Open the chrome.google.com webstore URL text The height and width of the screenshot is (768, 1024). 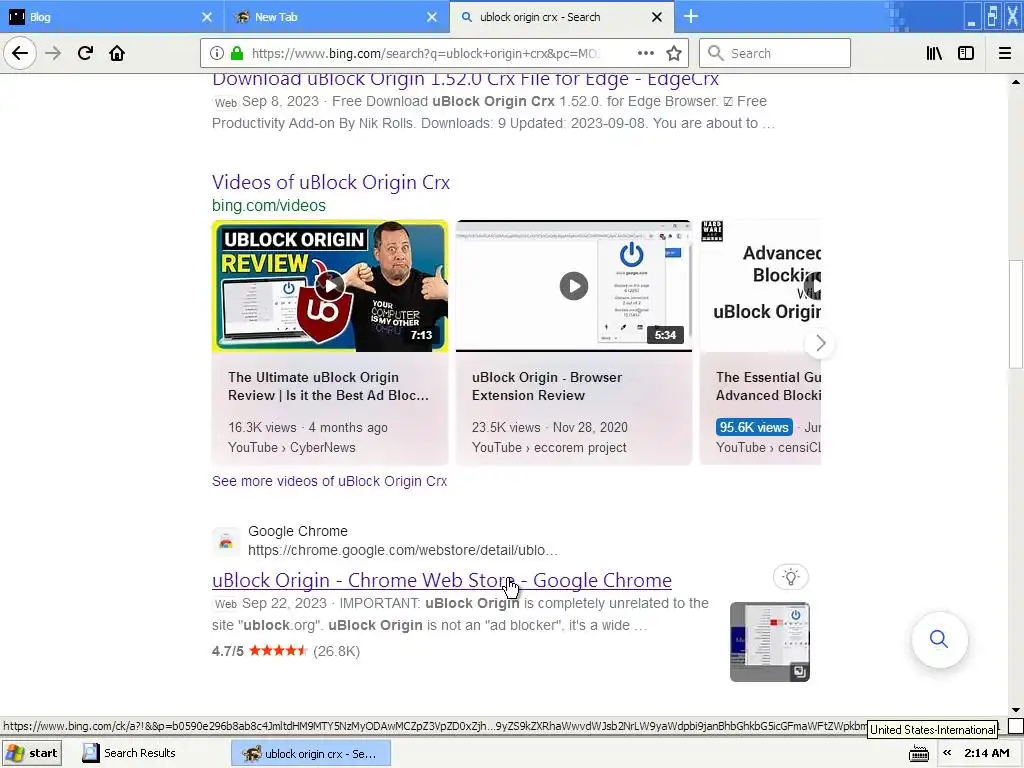(x=403, y=551)
